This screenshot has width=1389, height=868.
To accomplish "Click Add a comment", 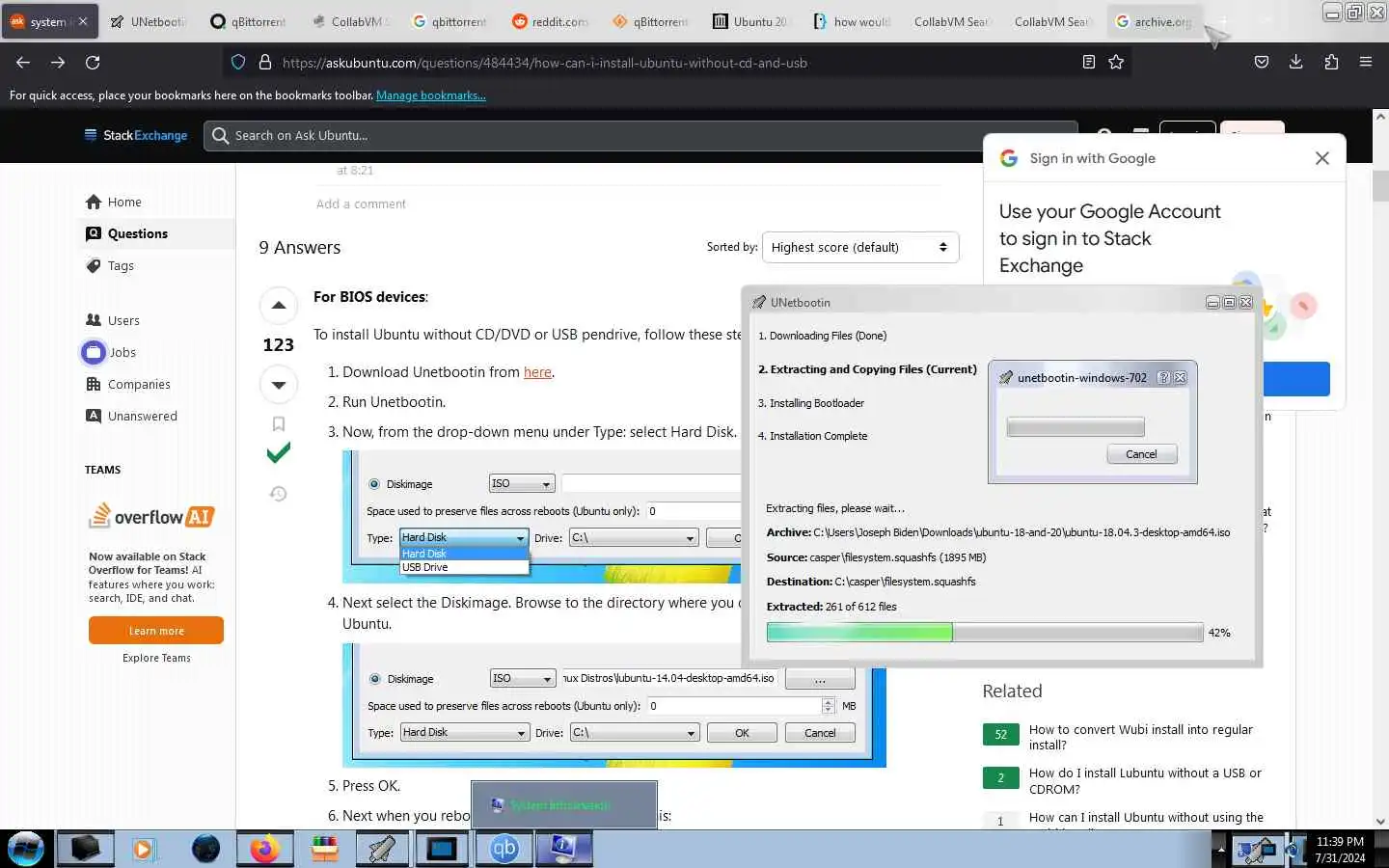I will (361, 203).
